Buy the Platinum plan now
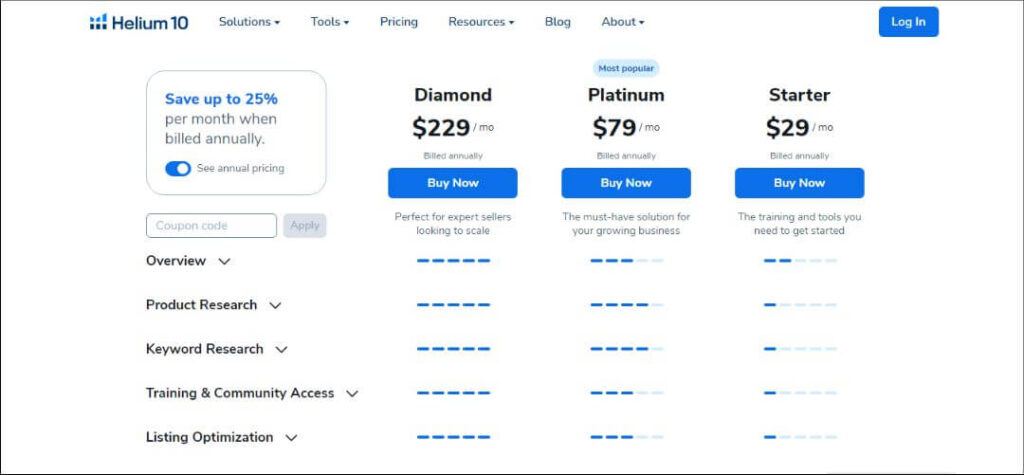The height and width of the screenshot is (475, 1024). pyautogui.click(x=626, y=183)
